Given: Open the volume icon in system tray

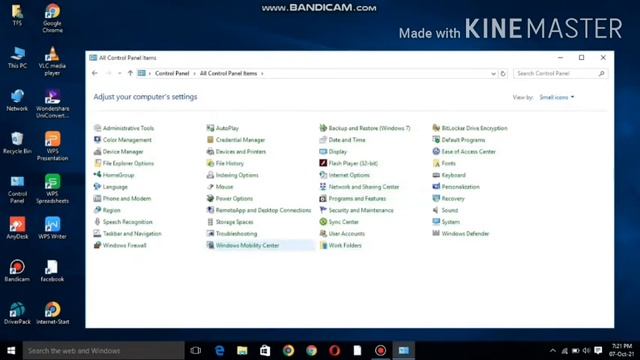Looking at the screenshot, I should (587, 351).
